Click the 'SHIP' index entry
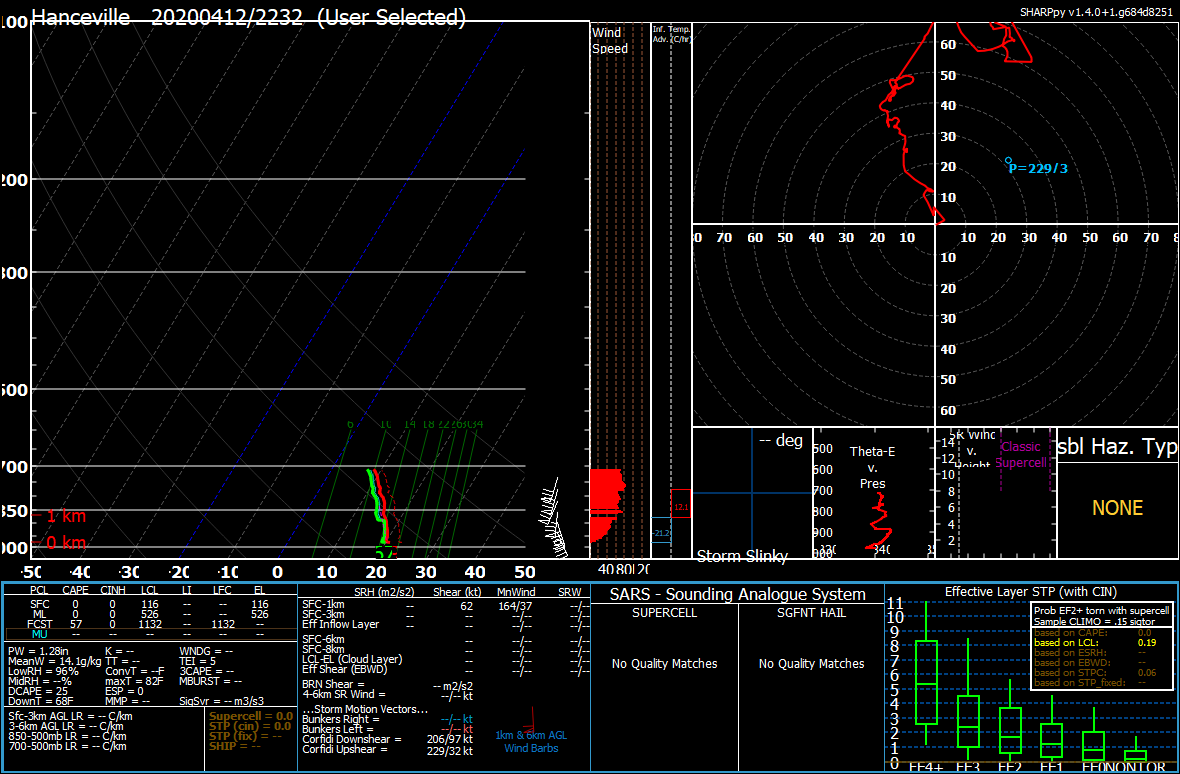Viewport: 1180px width, 774px height. pyautogui.click(x=234, y=746)
